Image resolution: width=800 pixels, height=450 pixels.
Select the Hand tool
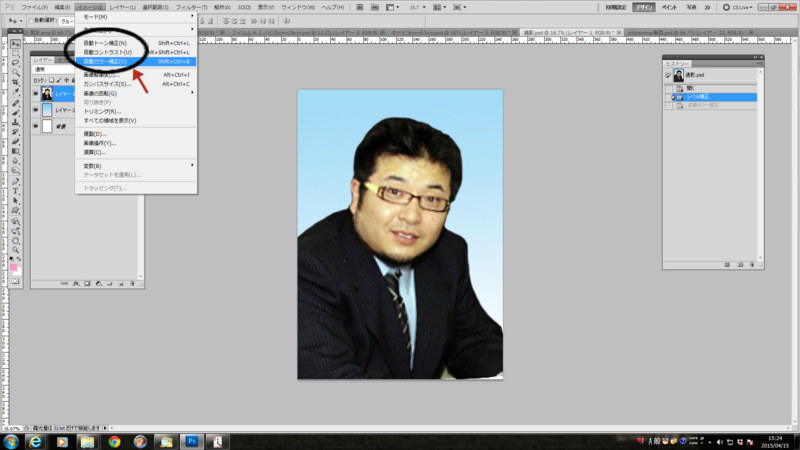[x=15, y=241]
